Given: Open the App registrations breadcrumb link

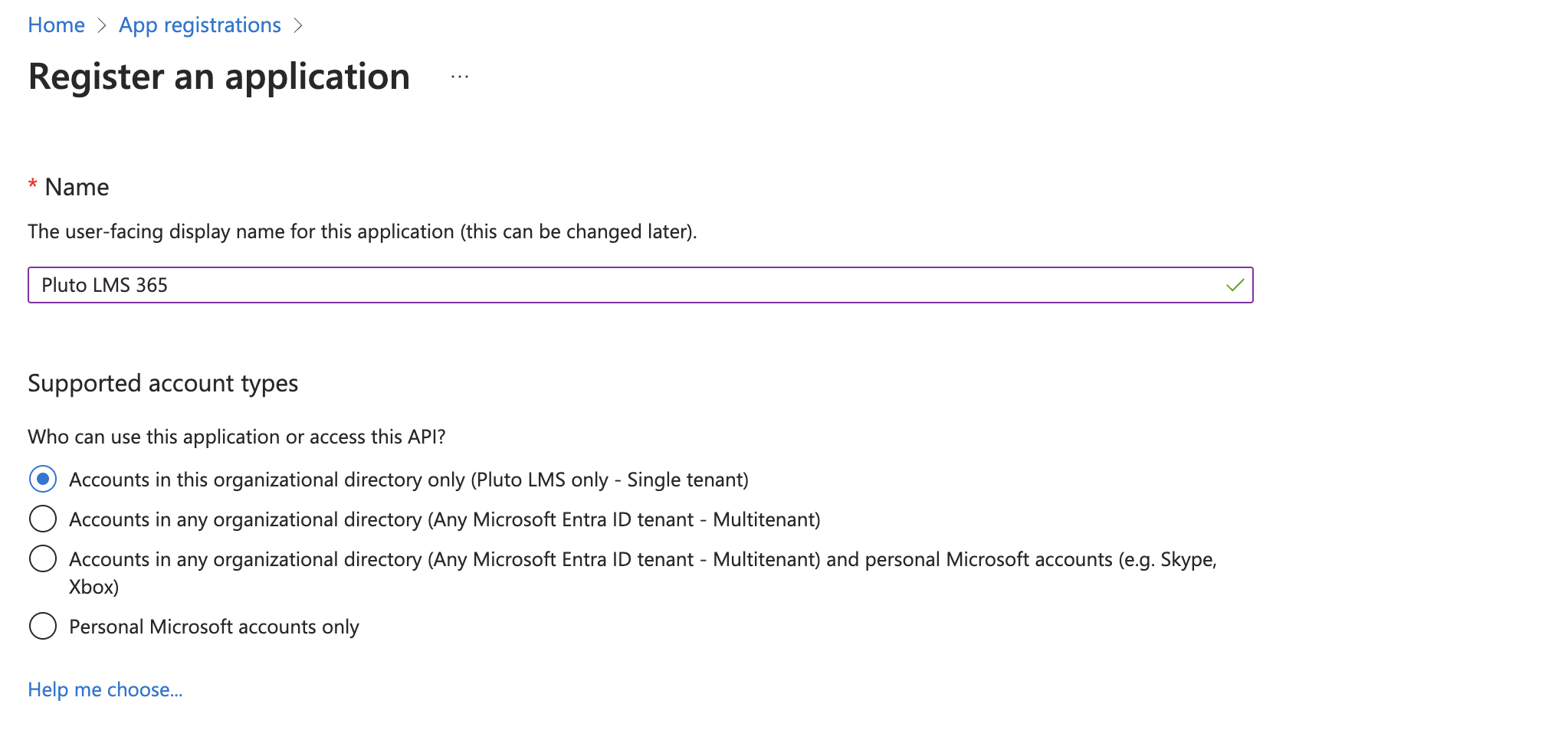Looking at the screenshot, I should 200,25.
